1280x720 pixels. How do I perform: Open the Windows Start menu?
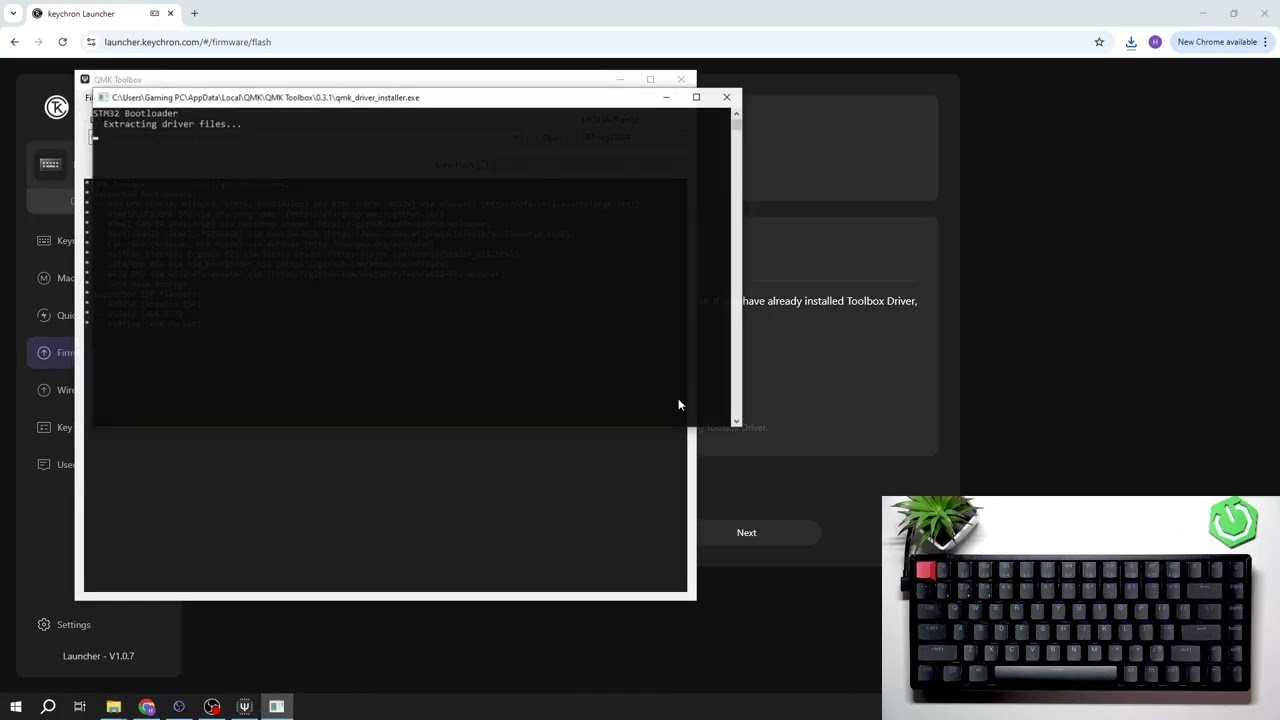coord(15,706)
